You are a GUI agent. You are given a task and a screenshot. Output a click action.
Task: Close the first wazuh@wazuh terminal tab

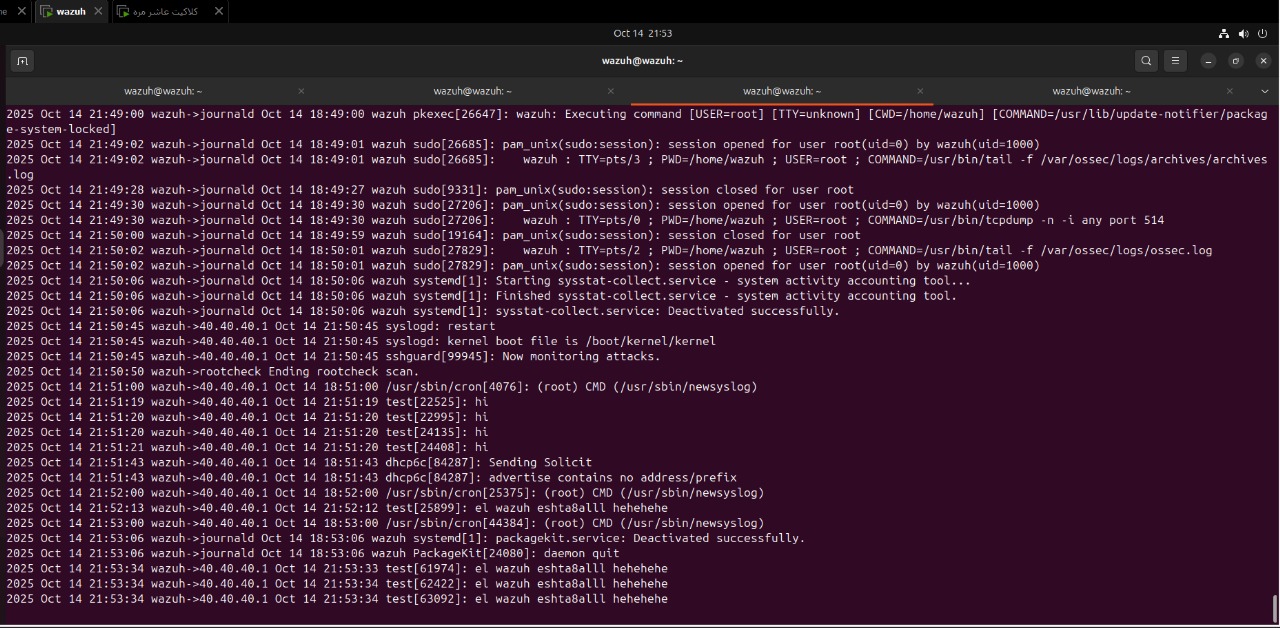coord(301,91)
